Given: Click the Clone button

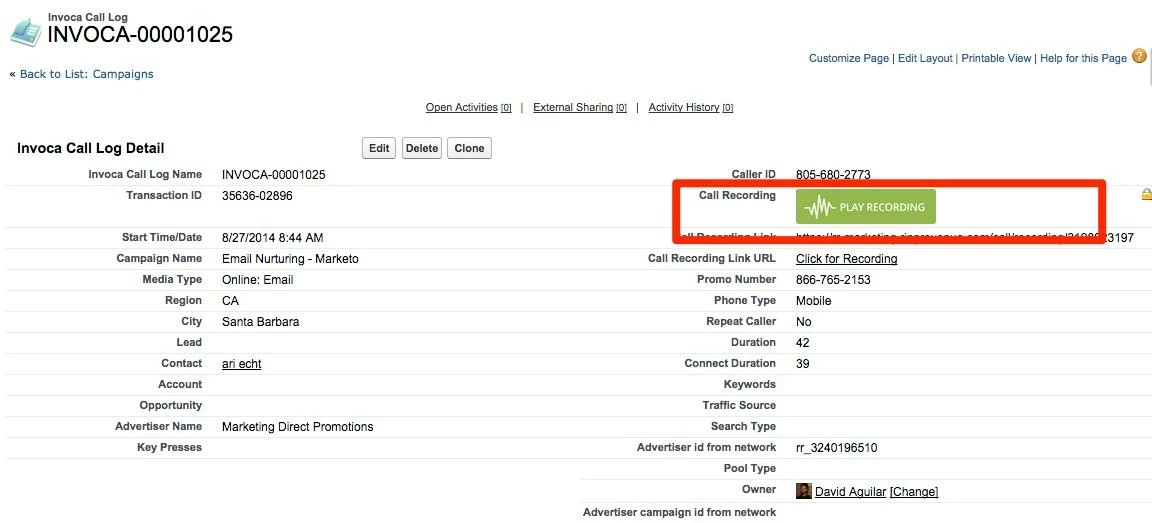Looking at the screenshot, I should 469,148.
